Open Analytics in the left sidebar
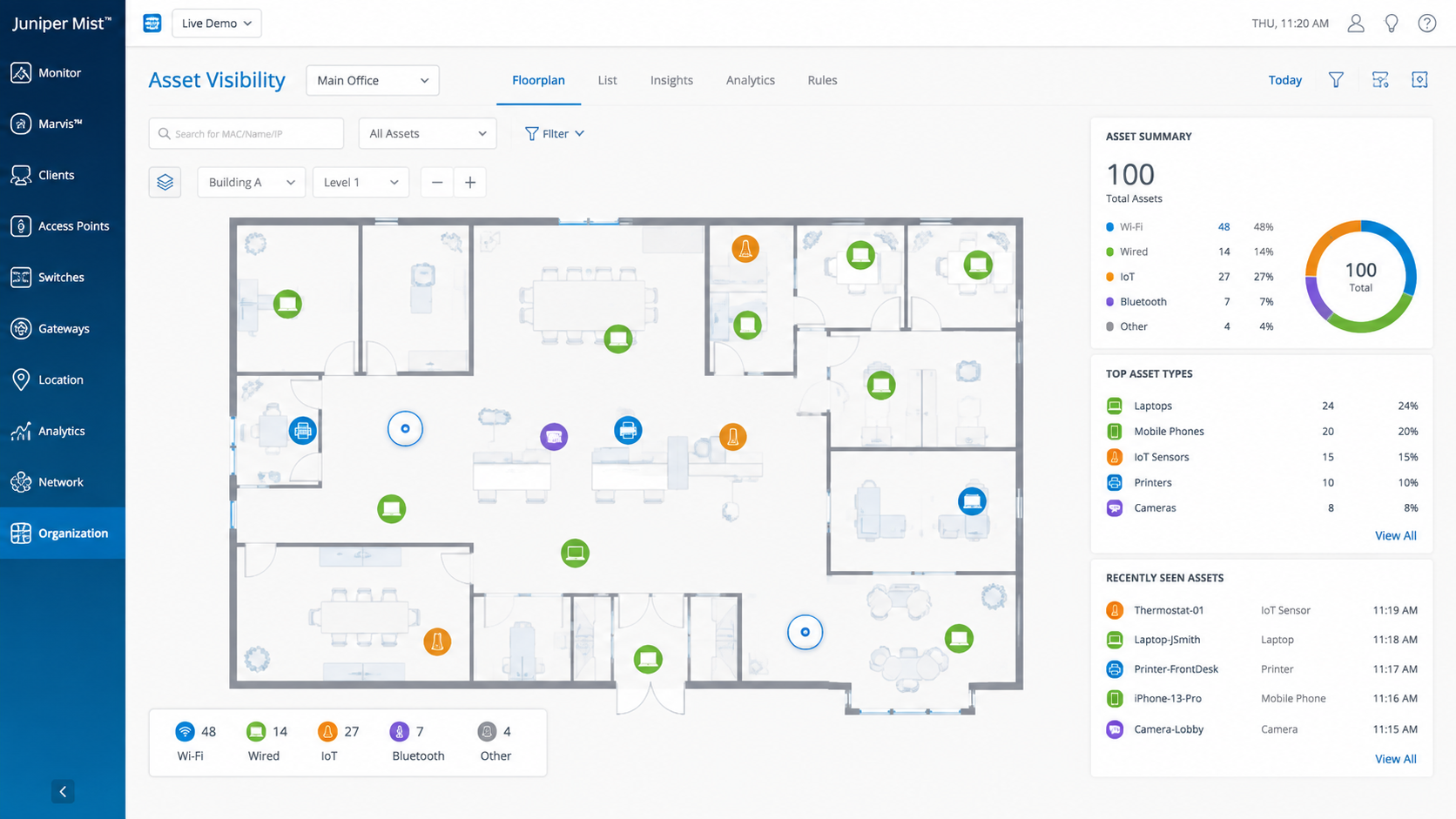The image size is (1456, 819). [x=63, y=431]
